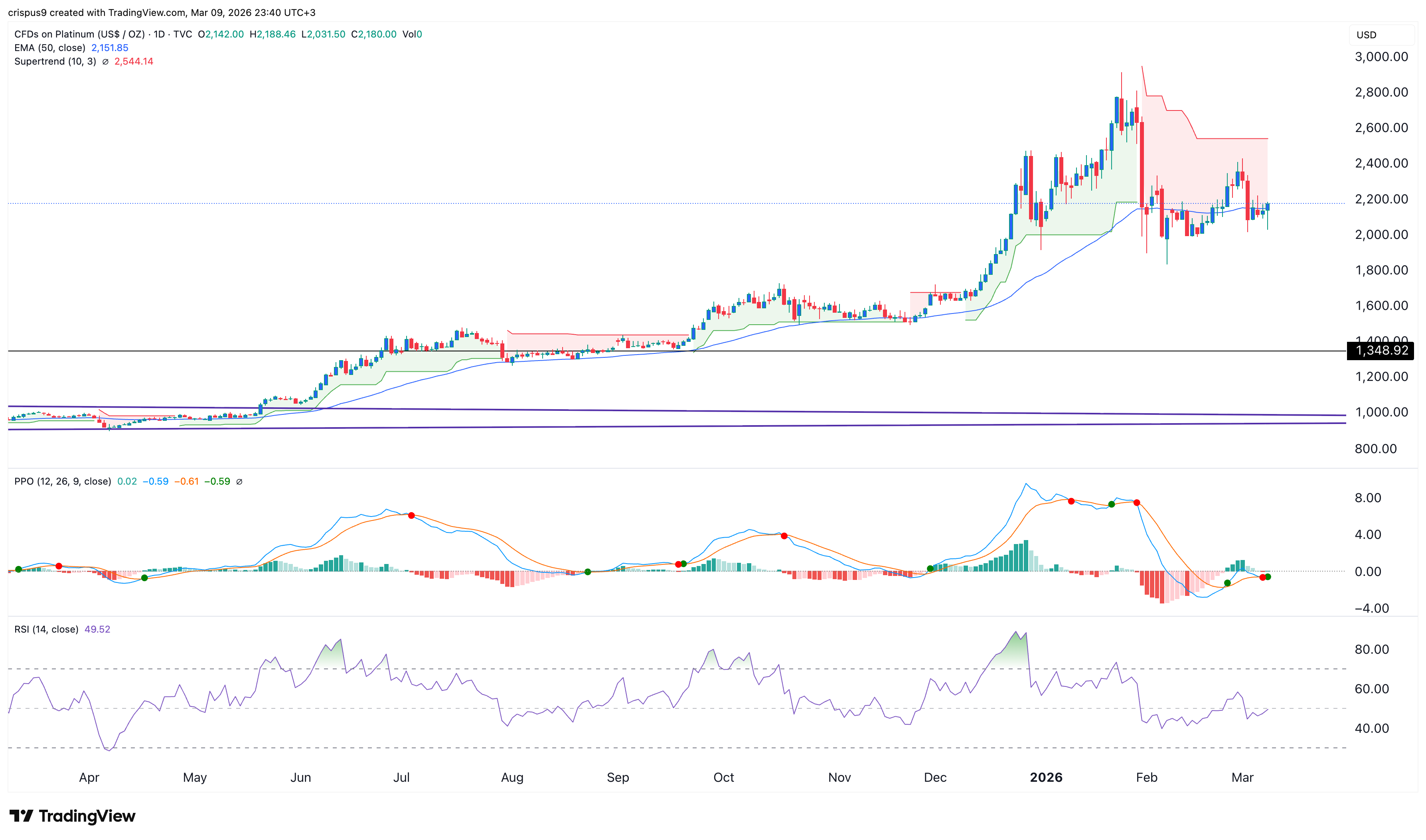Screen dimensions: 1426x840
Task: Select the EMA (50, close) indicator legend
Action: pos(50,48)
